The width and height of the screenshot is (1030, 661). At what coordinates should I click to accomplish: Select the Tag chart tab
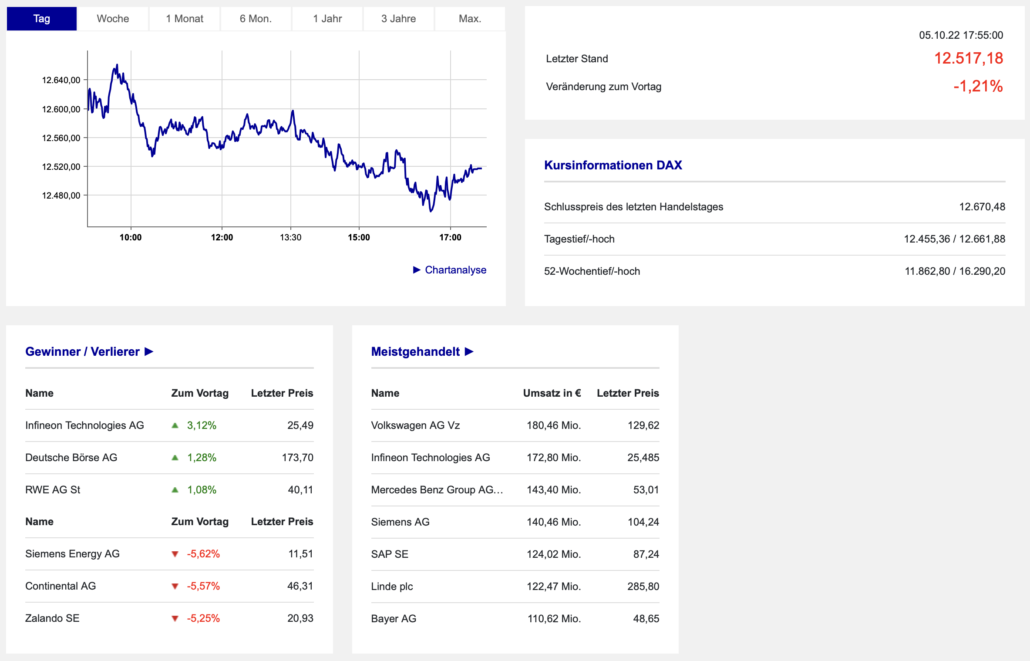tap(42, 19)
